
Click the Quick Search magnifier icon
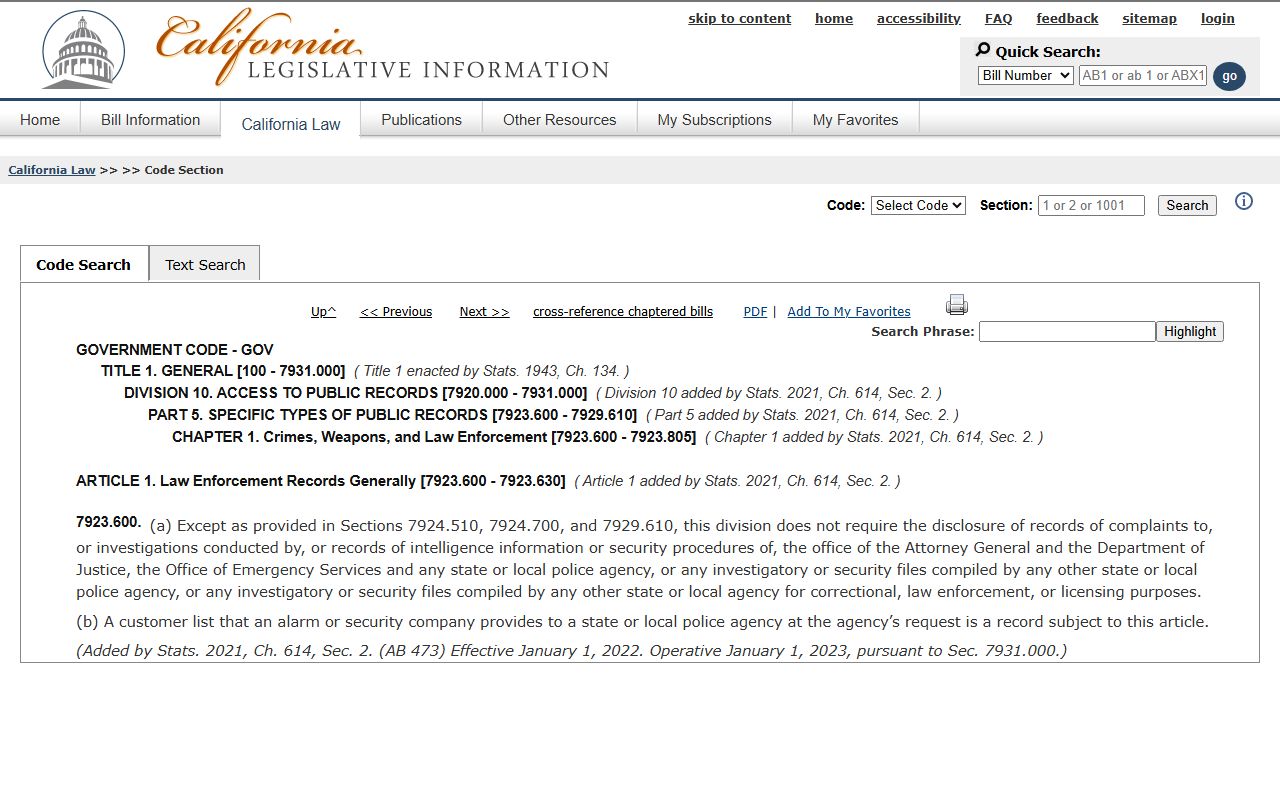983,50
